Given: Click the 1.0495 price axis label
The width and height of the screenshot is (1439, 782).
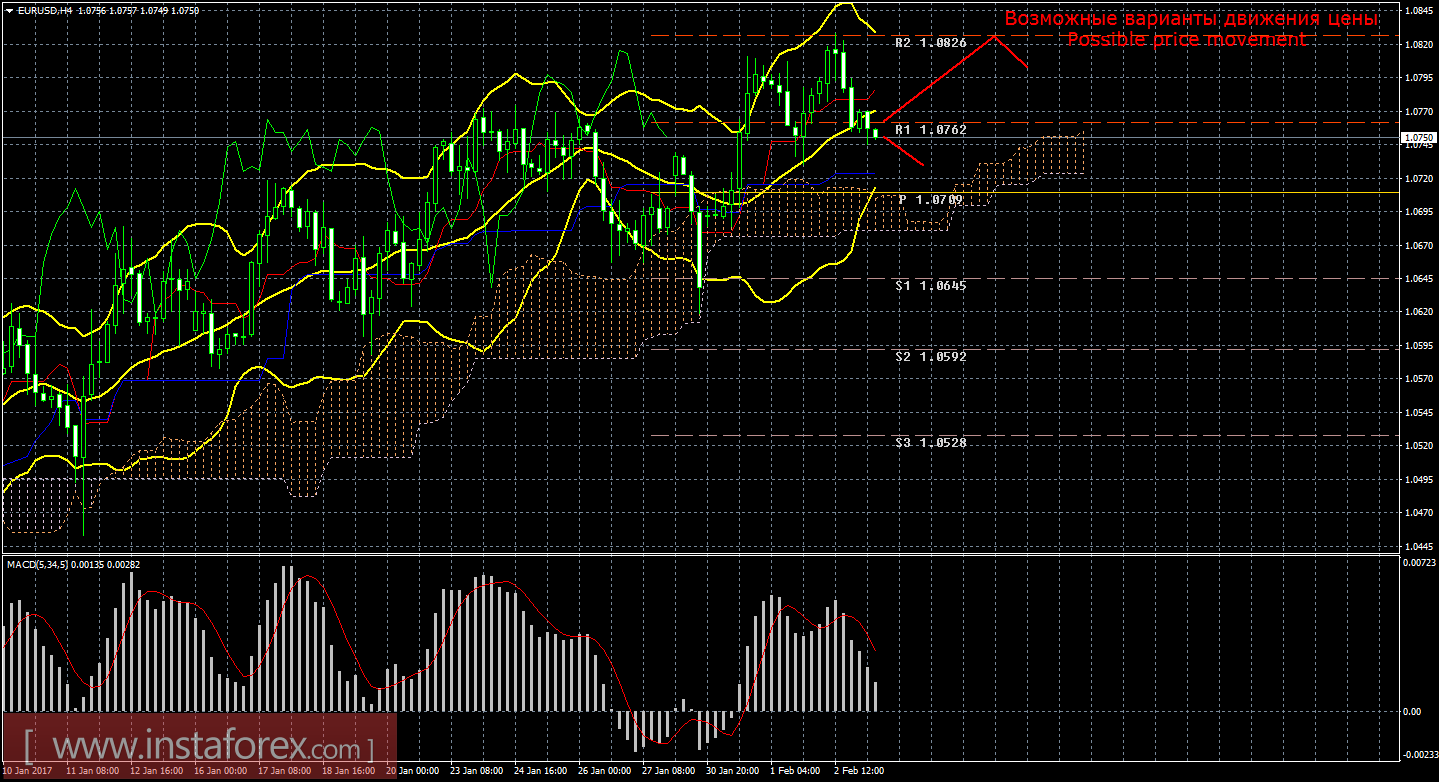Looking at the screenshot, I should point(1418,479).
